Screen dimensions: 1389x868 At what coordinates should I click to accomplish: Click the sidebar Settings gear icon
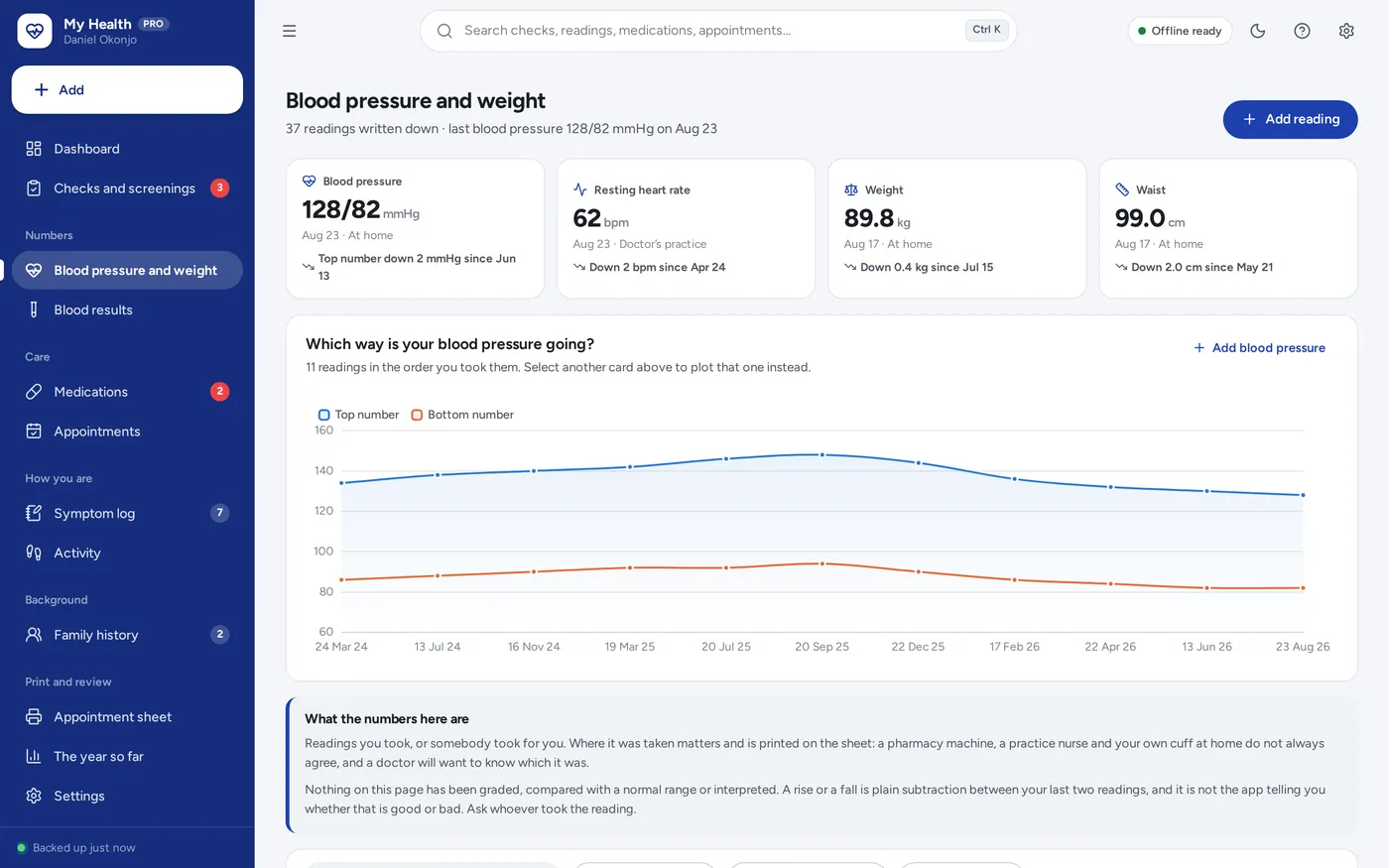pos(34,796)
